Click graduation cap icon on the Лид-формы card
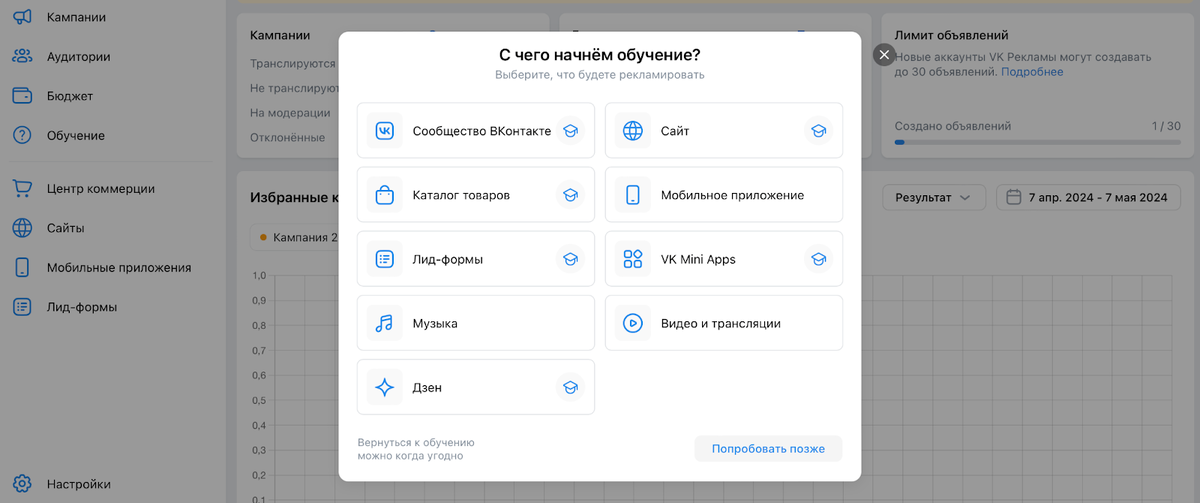This screenshot has width=1200, height=503. pyautogui.click(x=570, y=259)
